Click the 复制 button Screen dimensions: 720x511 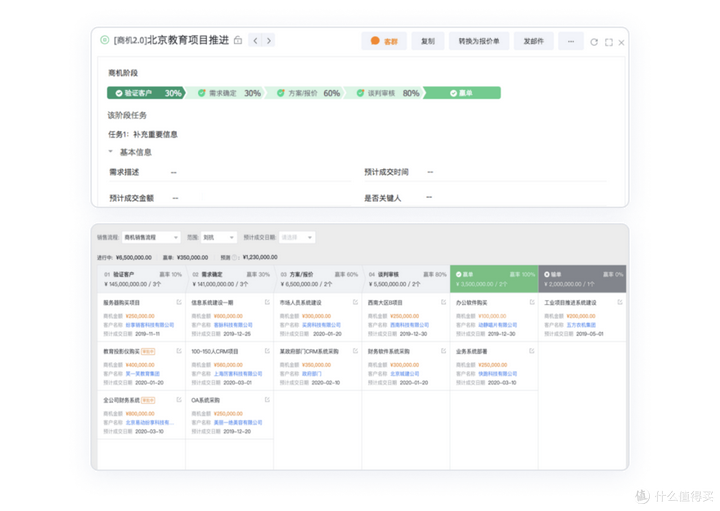[428, 41]
